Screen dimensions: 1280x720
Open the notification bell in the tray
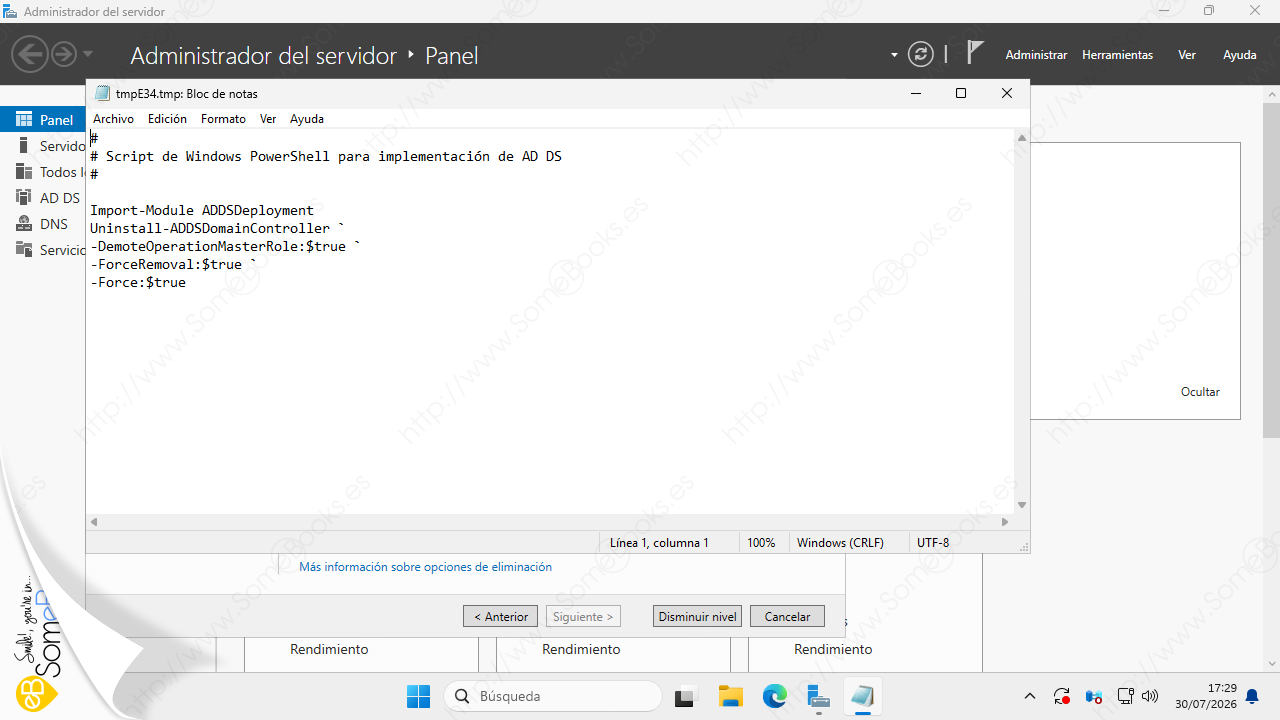(x=1251, y=696)
